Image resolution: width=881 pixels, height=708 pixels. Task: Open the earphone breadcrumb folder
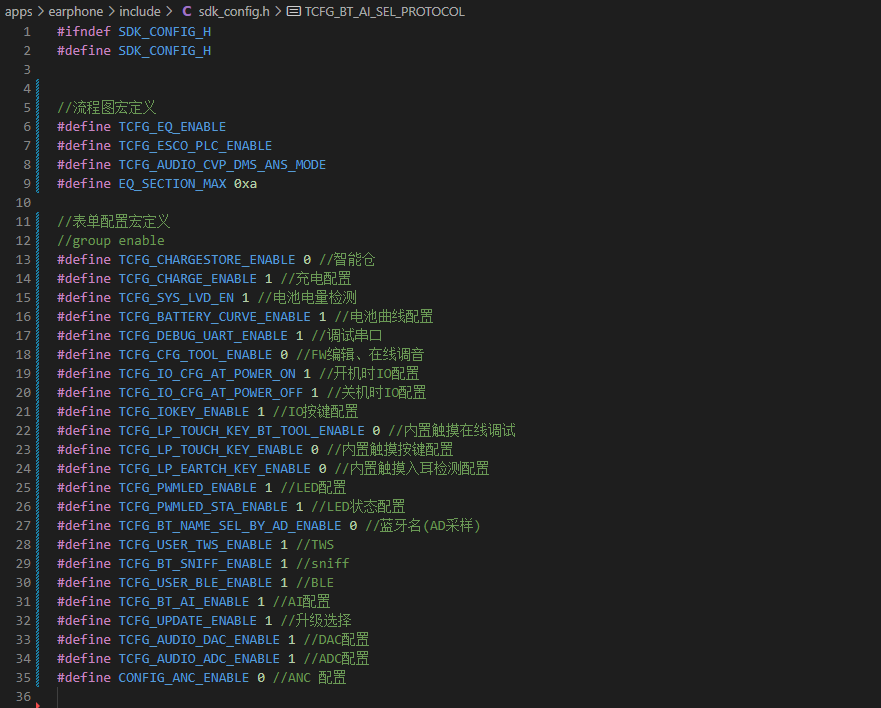tap(76, 11)
